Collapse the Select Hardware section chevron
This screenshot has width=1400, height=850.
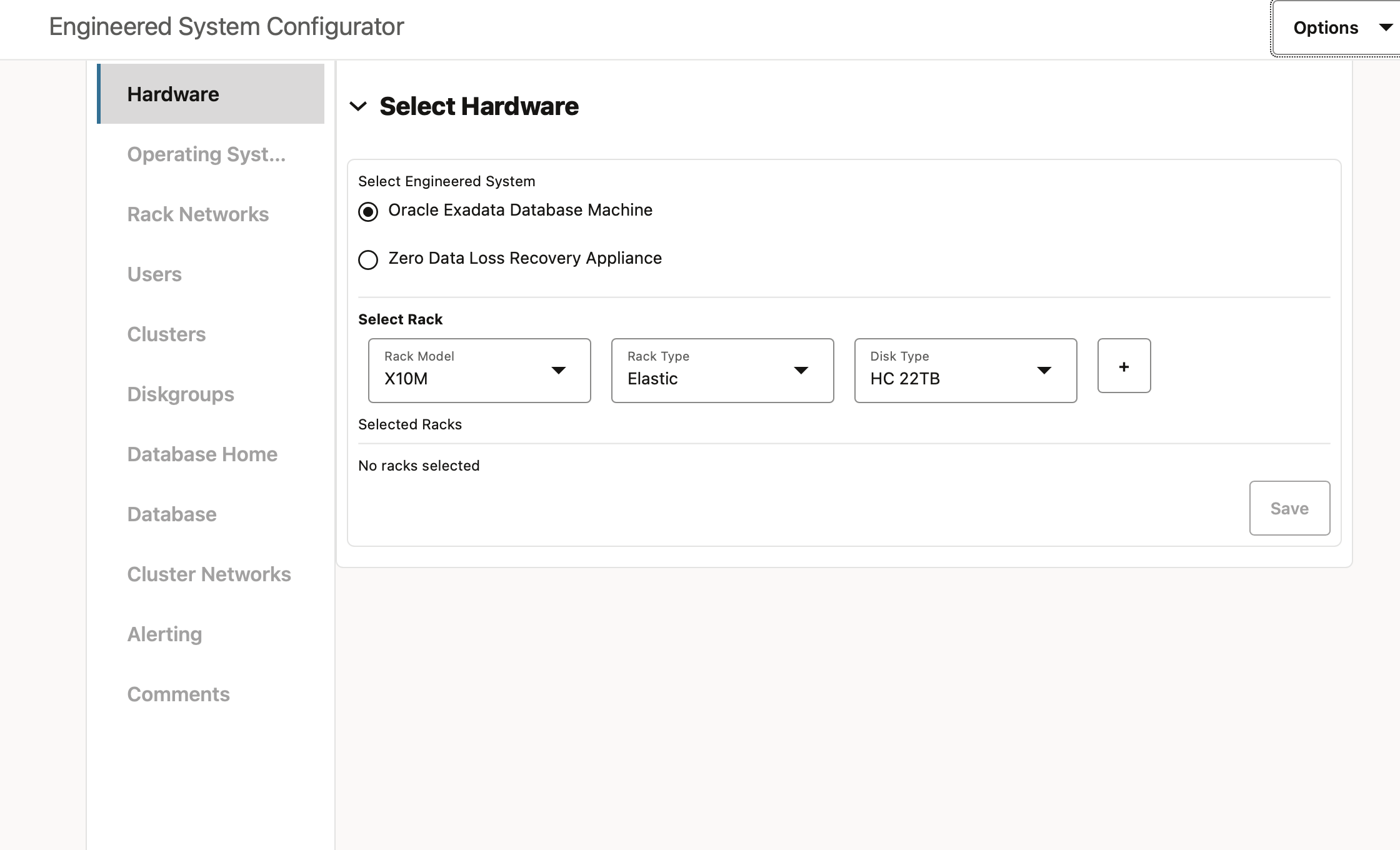[358, 106]
